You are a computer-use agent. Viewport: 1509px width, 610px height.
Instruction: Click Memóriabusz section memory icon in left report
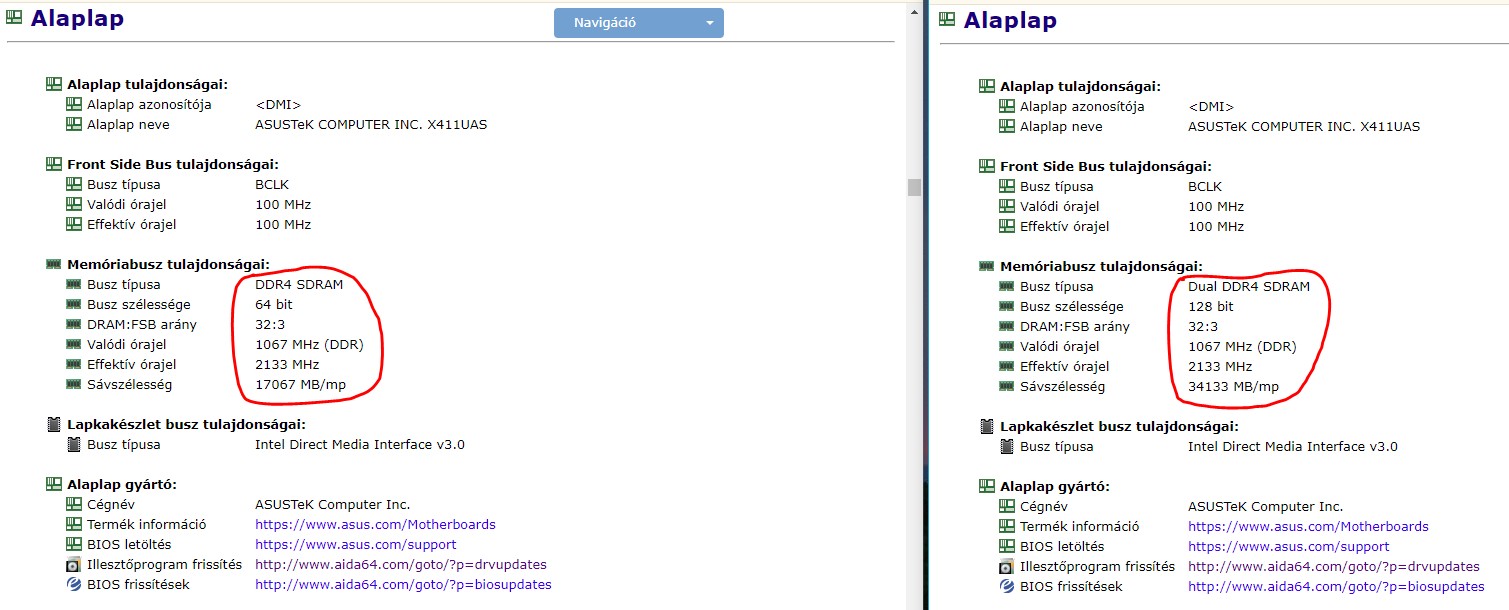[x=54, y=264]
